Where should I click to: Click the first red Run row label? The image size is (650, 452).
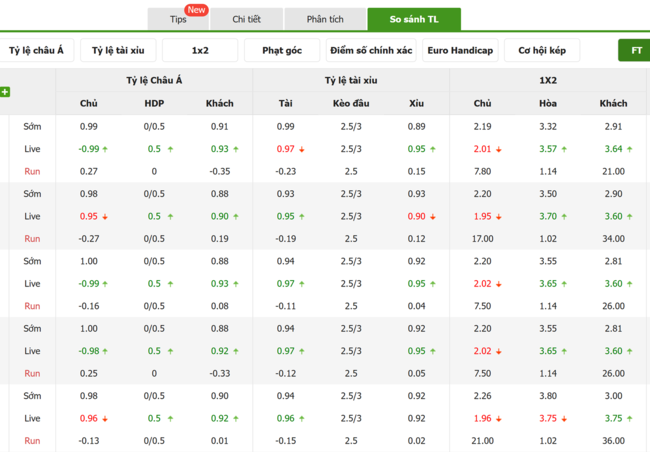pyautogui.click(x=32, y=171)
